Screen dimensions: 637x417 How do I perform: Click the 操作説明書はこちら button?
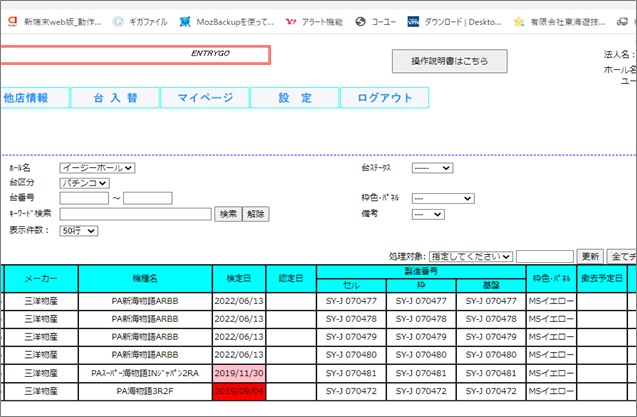pyautogui.click(x=449, y=61)
